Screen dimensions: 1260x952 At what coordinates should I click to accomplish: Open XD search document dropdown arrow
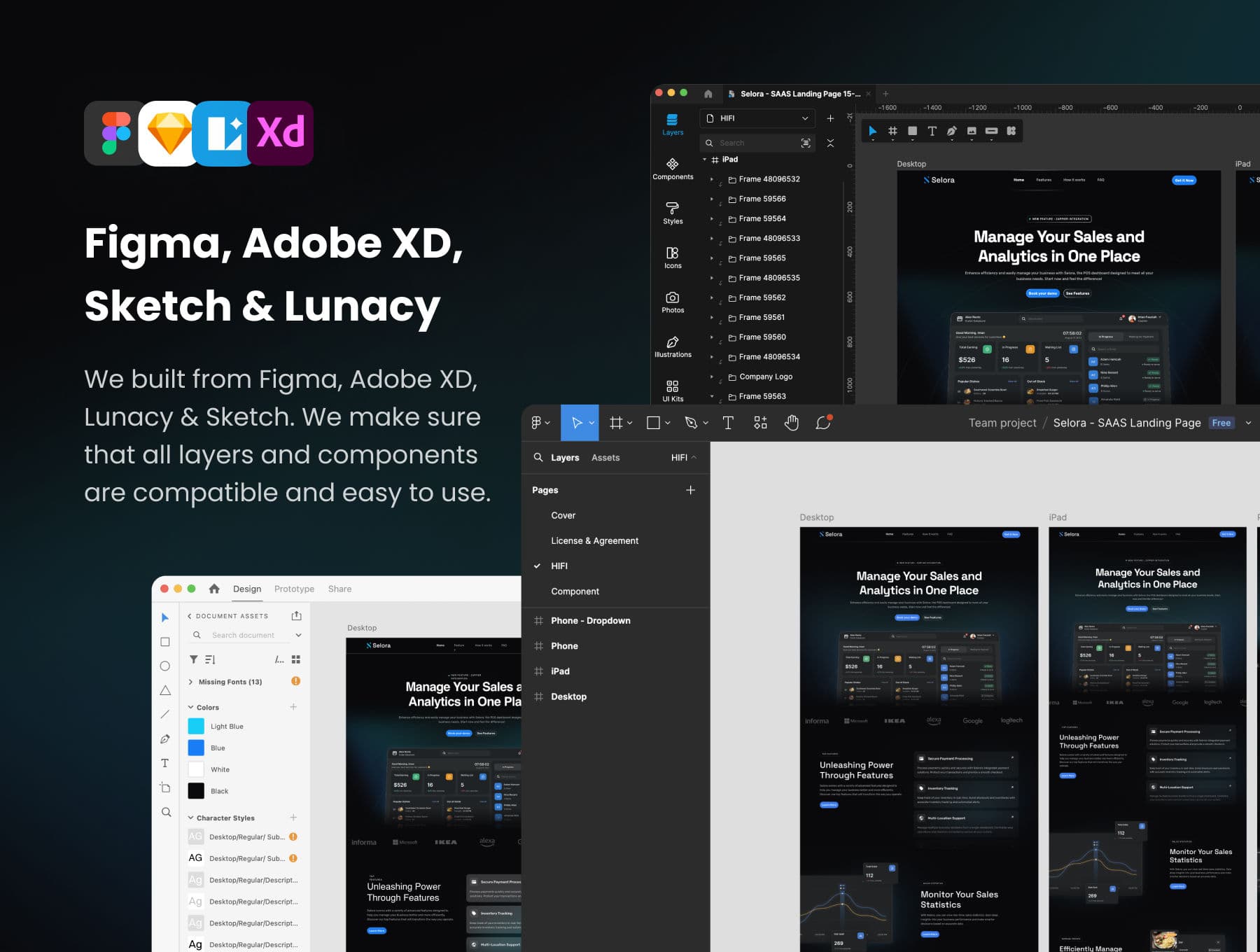pos(299,635)
